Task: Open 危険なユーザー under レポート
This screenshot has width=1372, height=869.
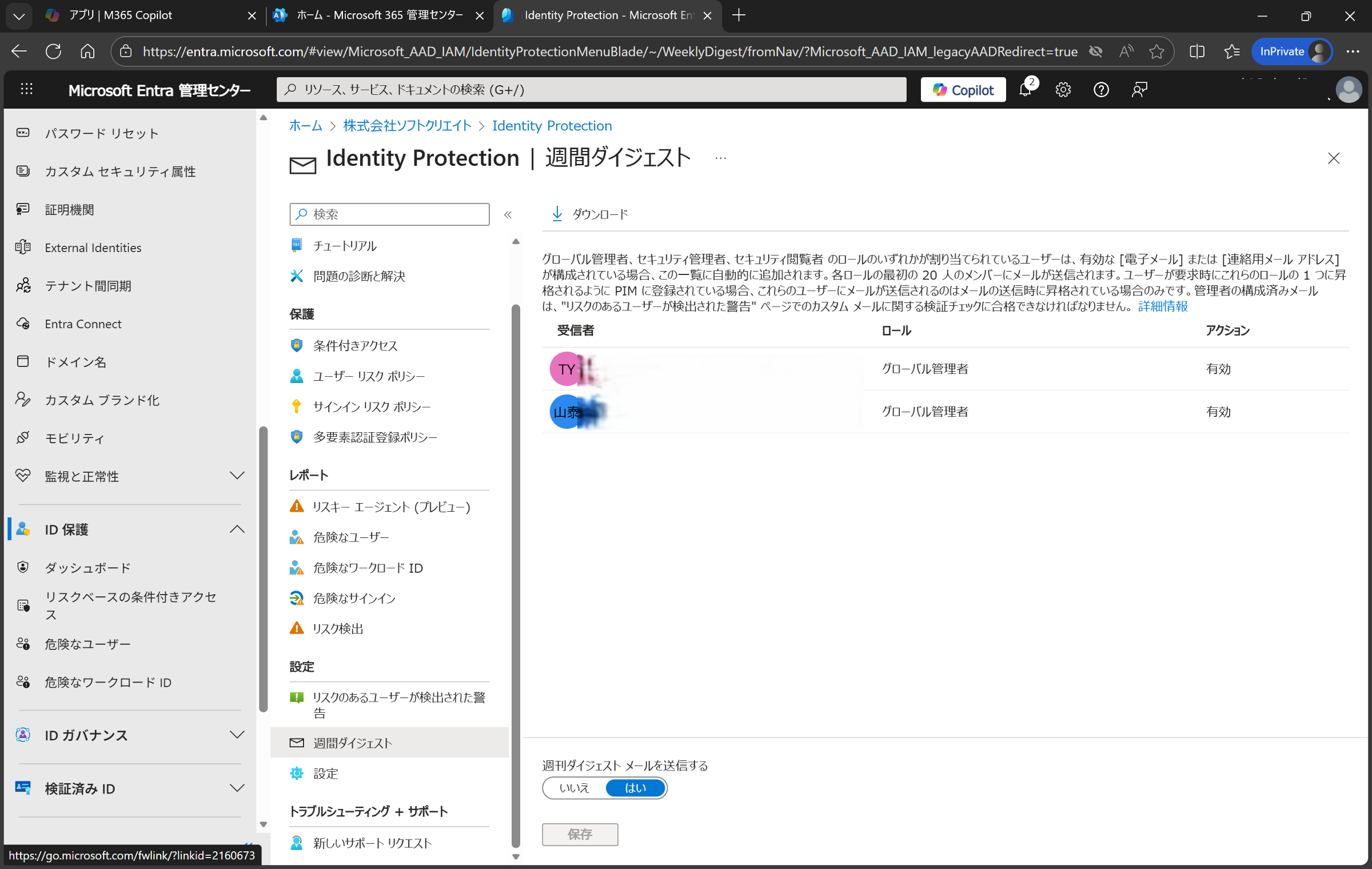Action: click(x=350, y=537)
